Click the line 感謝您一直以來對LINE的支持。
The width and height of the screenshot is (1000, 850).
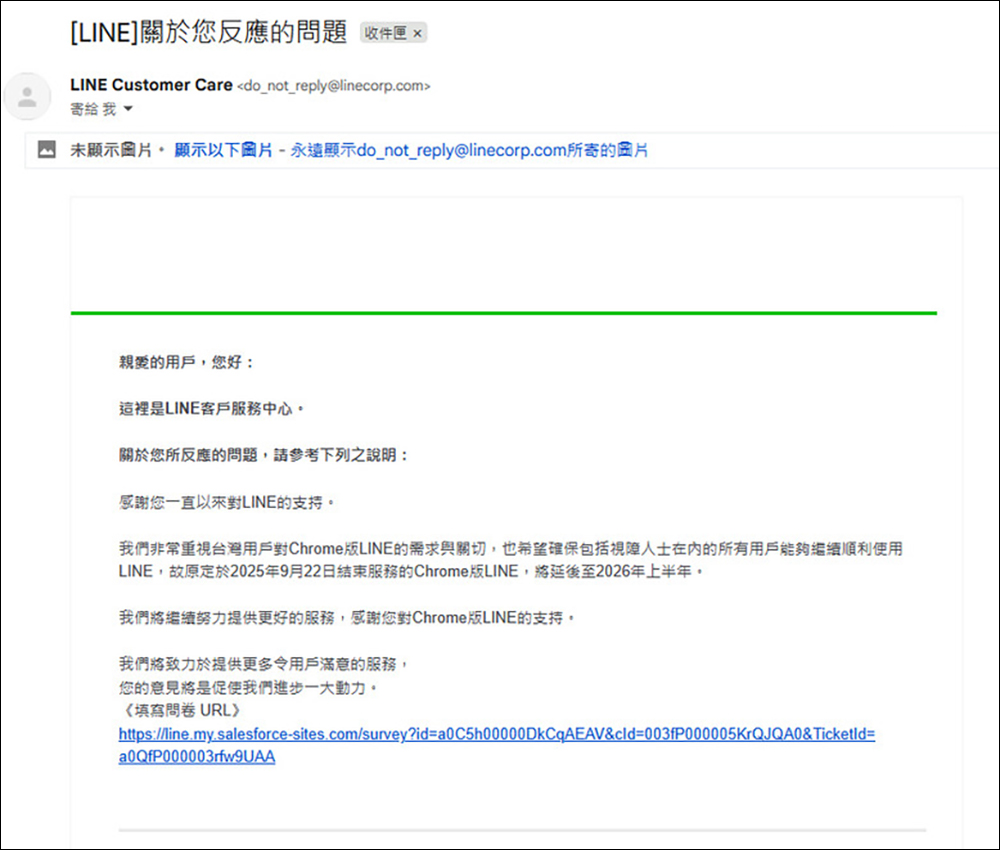(x=226, y=502)
